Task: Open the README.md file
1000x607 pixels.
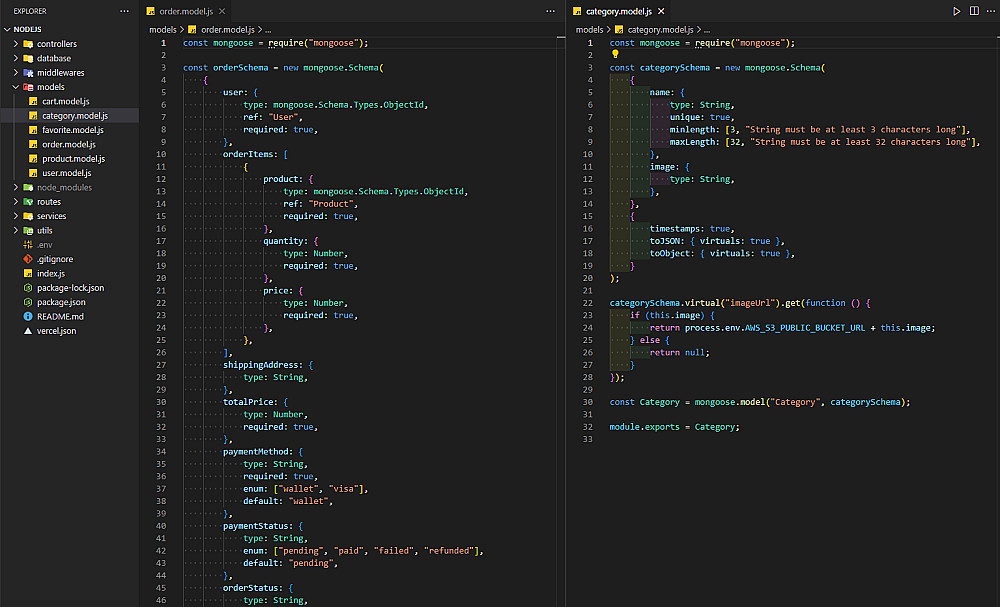Action: point(59,316)
